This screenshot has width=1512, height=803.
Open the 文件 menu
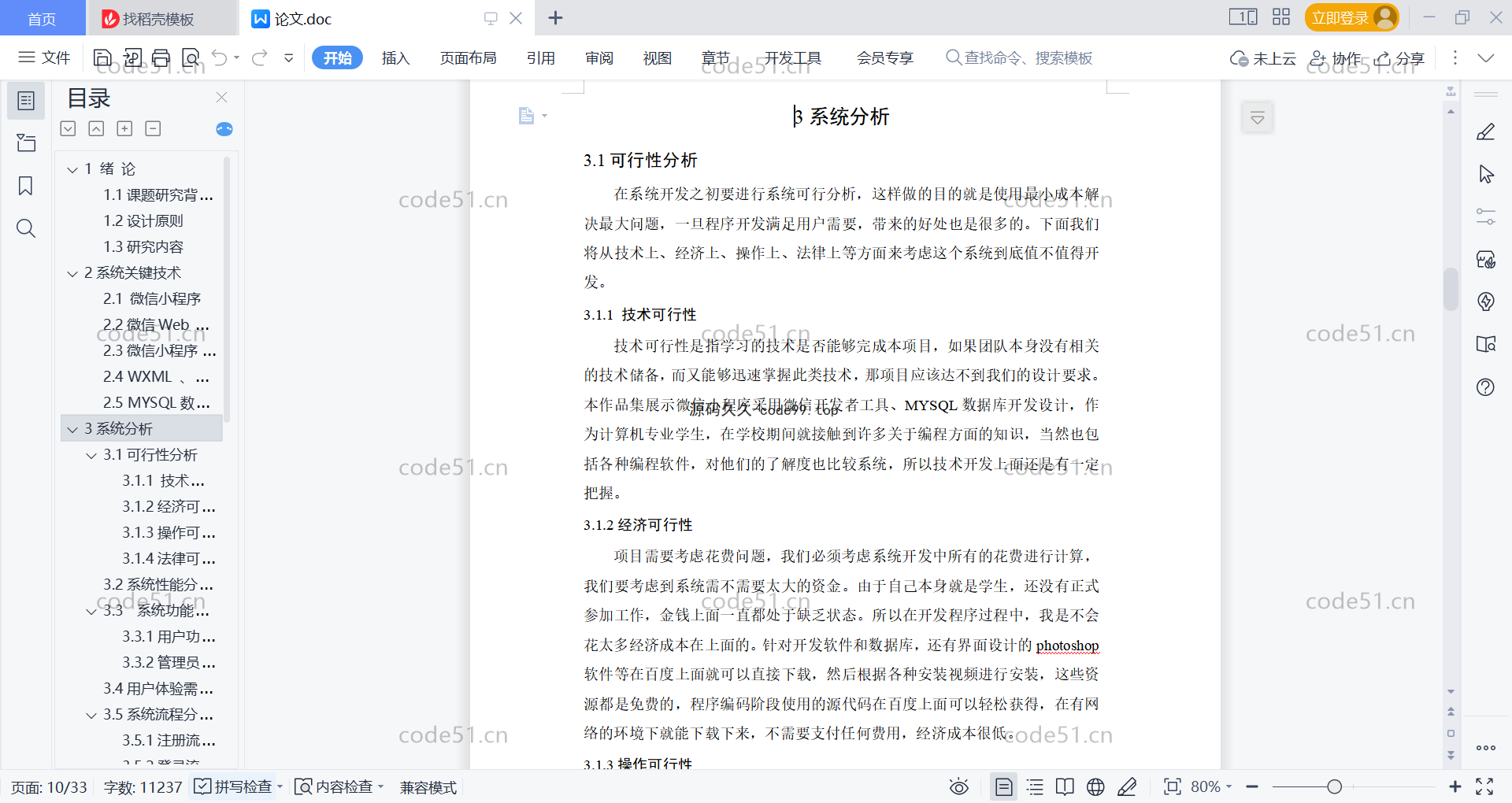45,57
